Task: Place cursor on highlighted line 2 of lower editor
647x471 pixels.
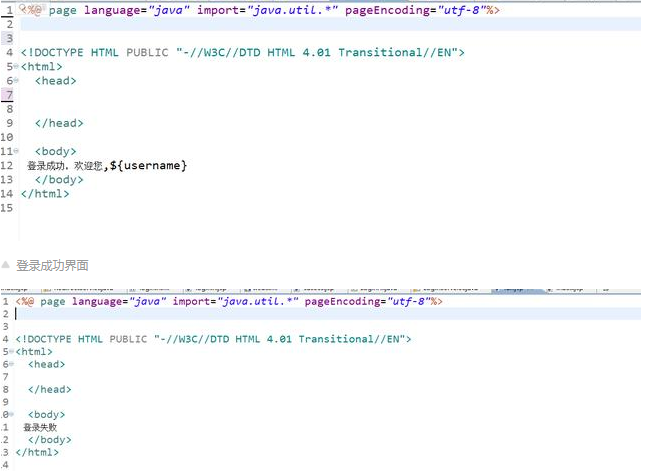Action: point(300,313)
